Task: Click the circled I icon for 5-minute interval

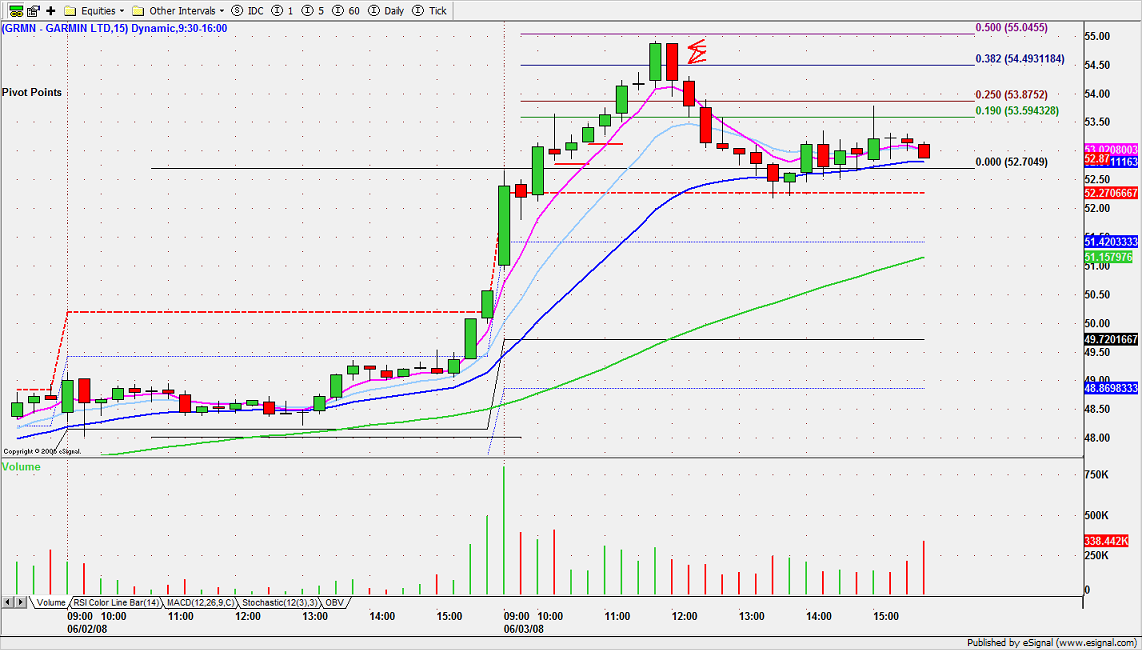Action: pos(309,11)
